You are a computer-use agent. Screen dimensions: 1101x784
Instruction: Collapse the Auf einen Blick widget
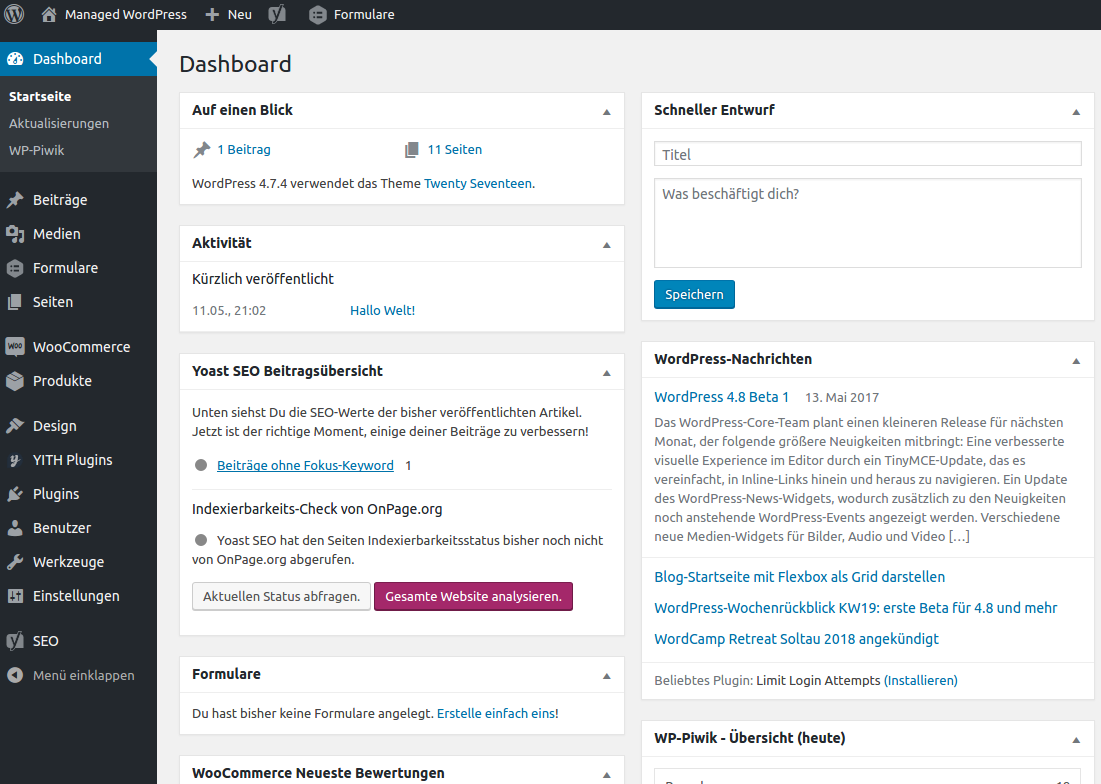(607, 112)
